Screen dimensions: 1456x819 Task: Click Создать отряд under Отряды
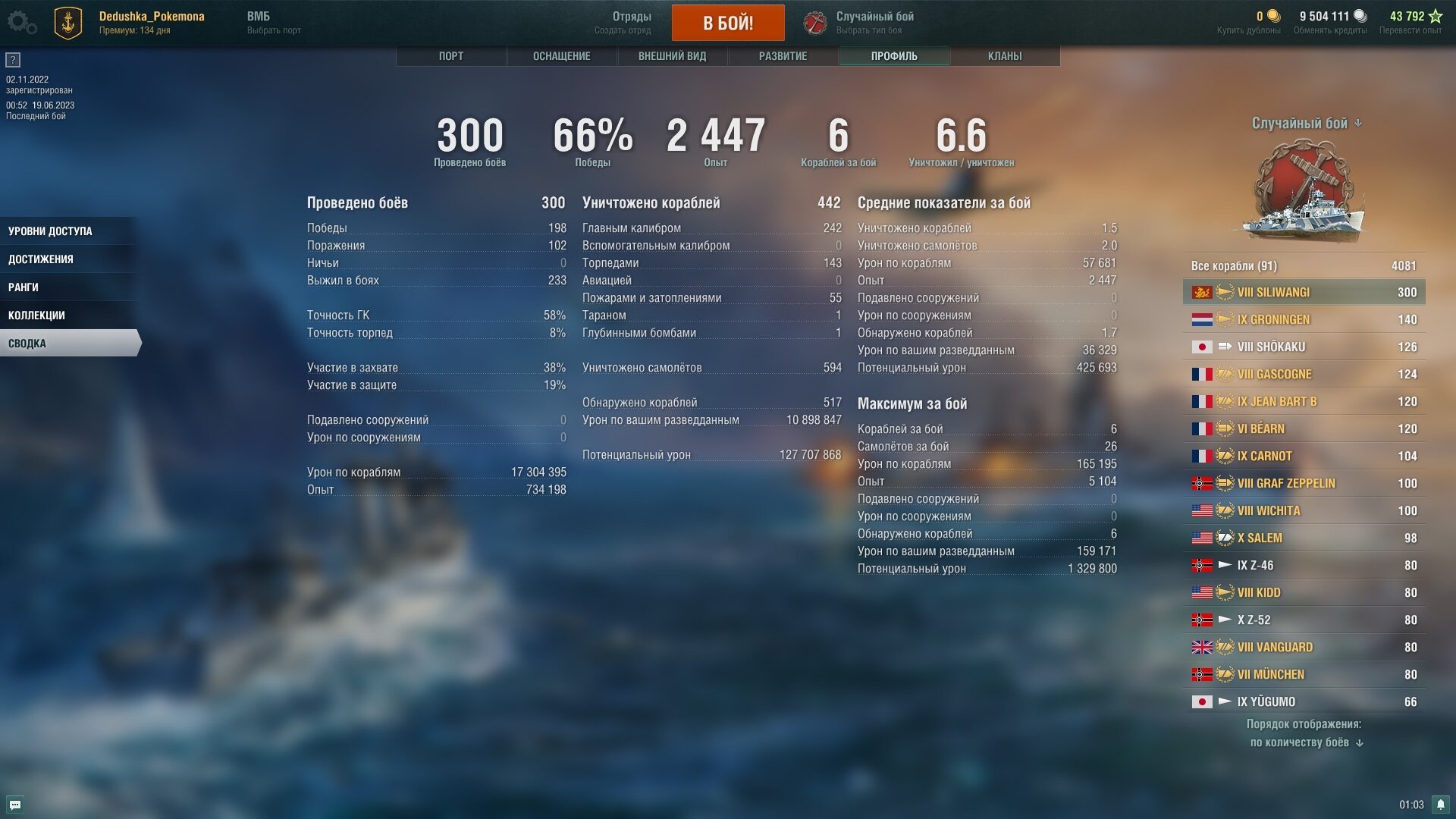click(623, 30)
